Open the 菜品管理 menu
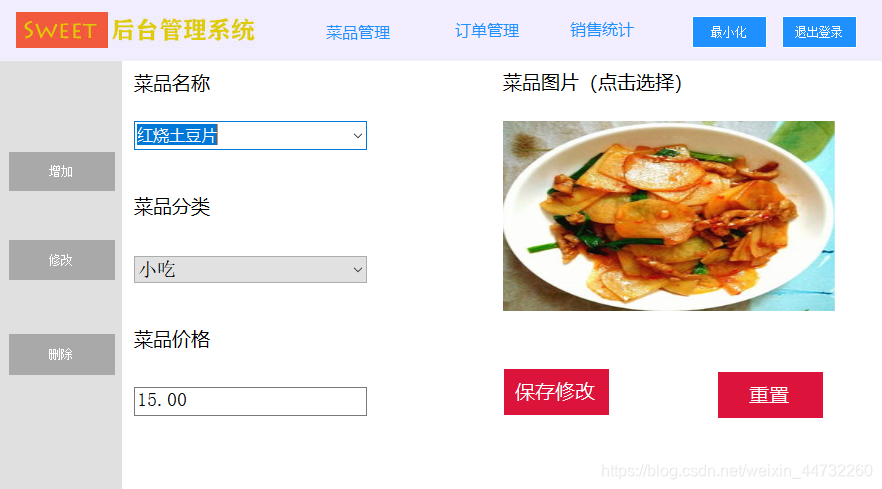This screenshot has height=489, width=882. coord(358,32)
